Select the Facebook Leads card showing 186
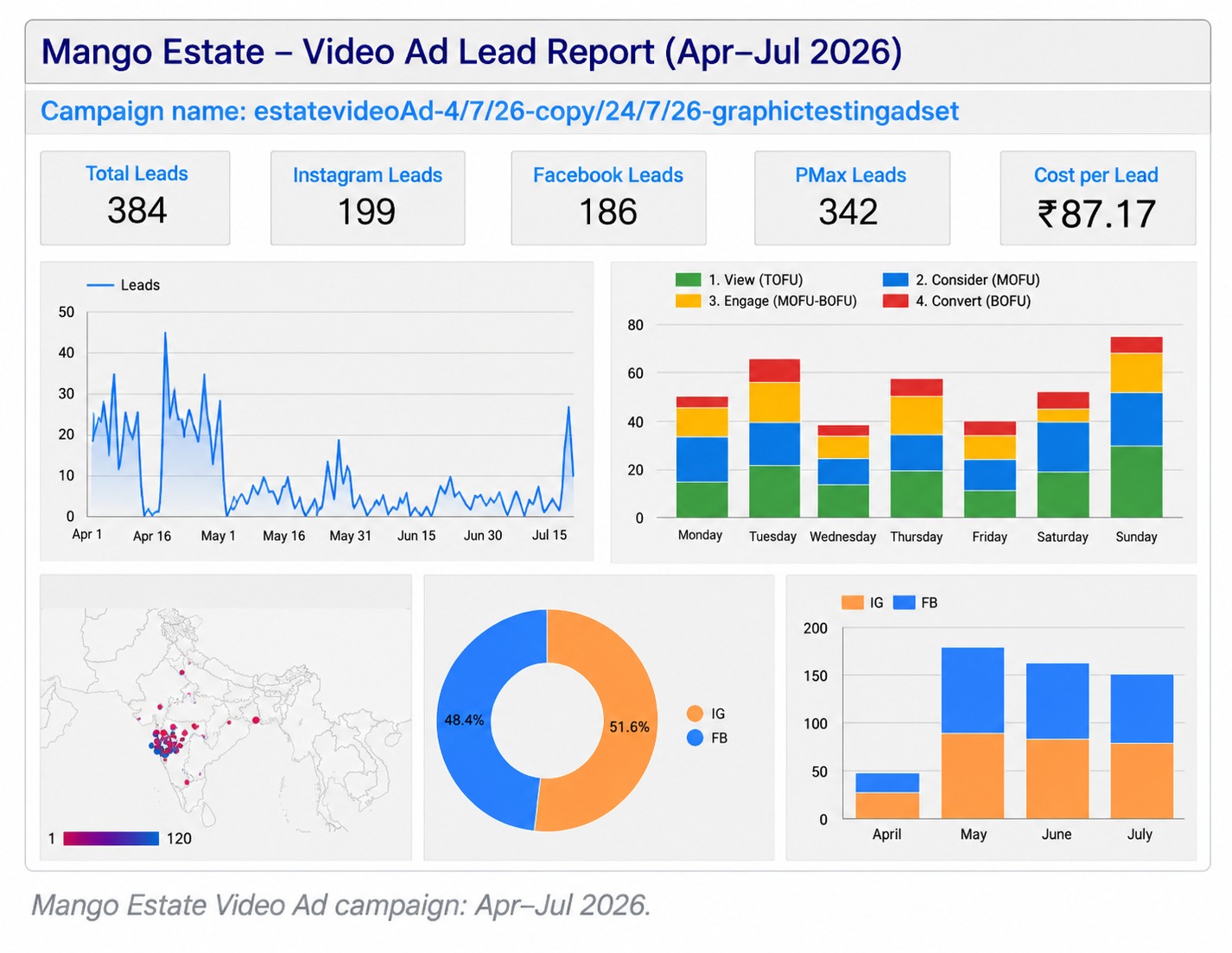 [x=608, y=198]
